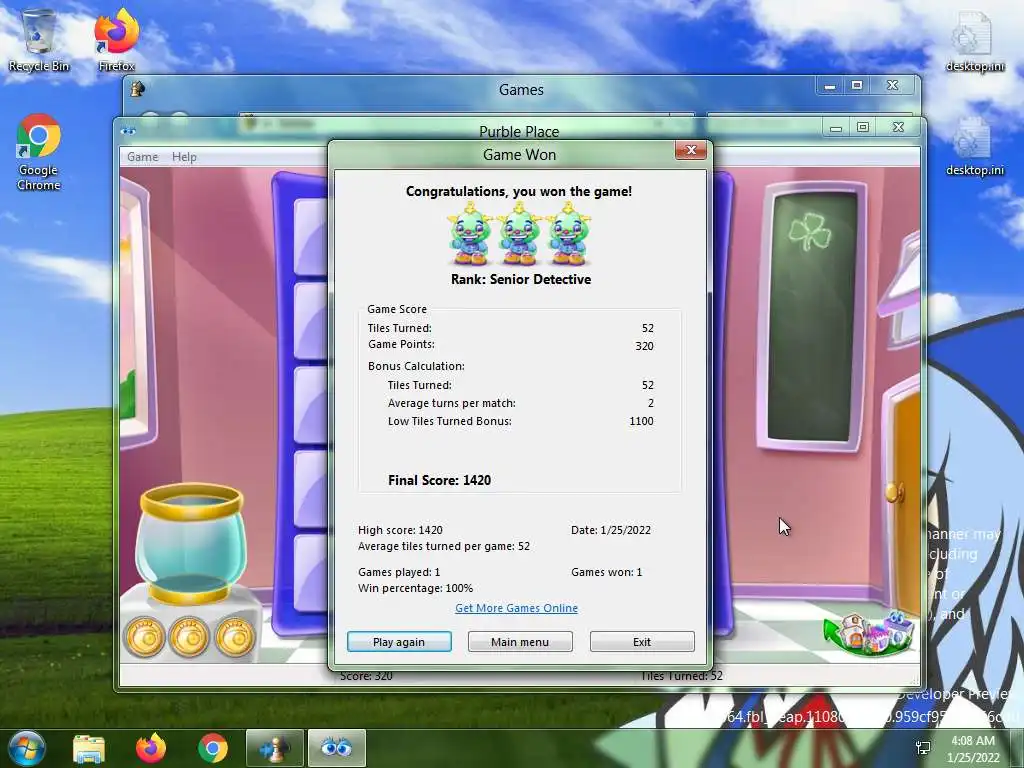This screenshot has width=1024, height=768.
Task: Click the Win percentage: 100% text
Action: tap(415, 588)
